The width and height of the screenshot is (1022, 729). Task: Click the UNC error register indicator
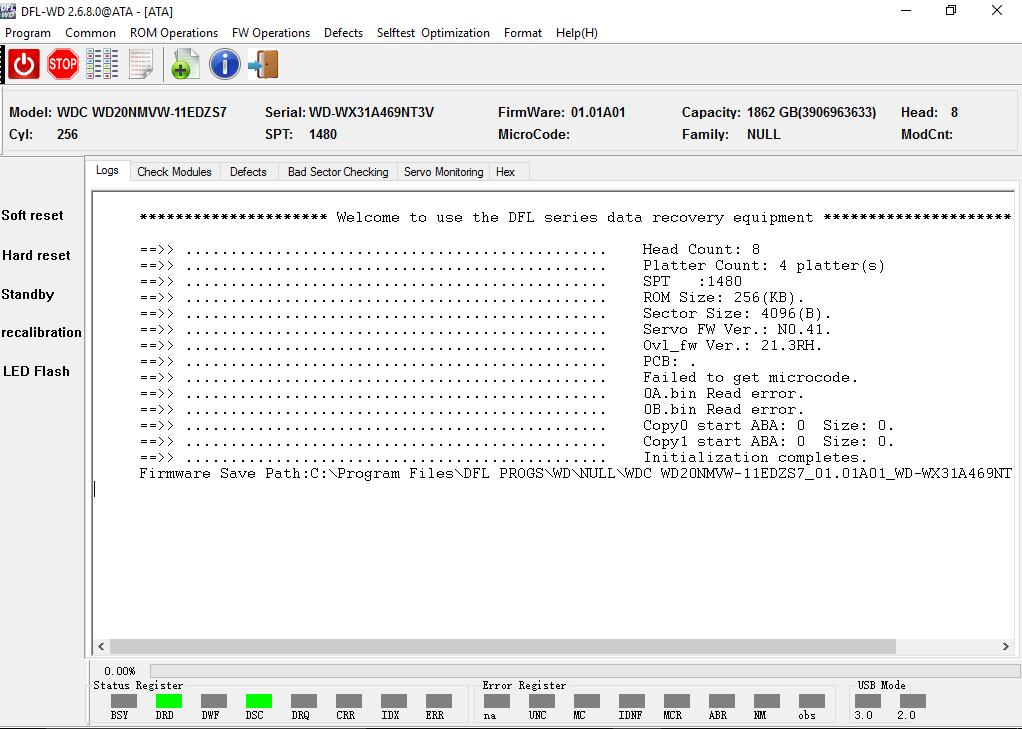point(542,701)
